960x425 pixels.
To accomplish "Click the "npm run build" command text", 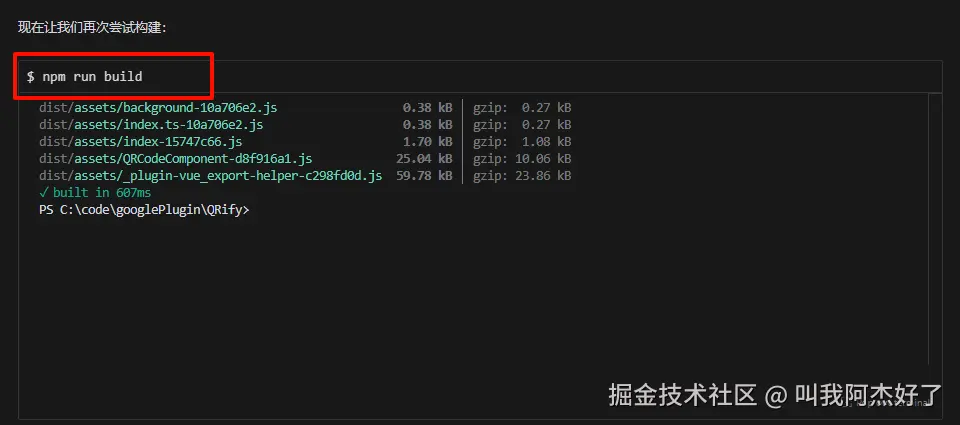I will click(x=93, y=77).
